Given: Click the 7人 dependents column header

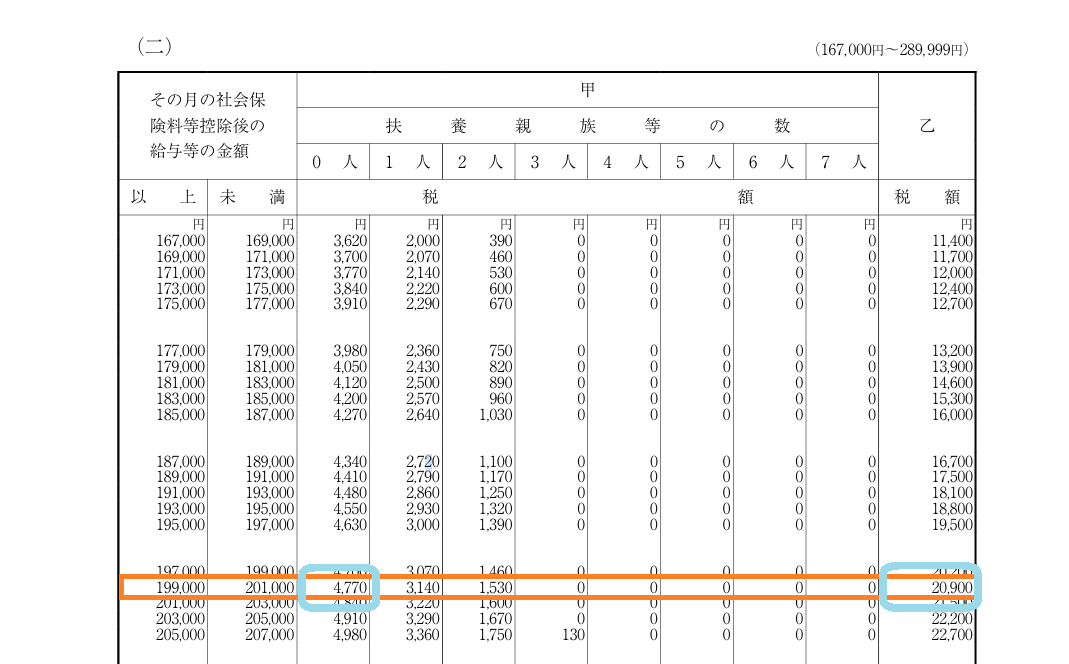Looking at the screenshot, I should (x=842, y=162).
